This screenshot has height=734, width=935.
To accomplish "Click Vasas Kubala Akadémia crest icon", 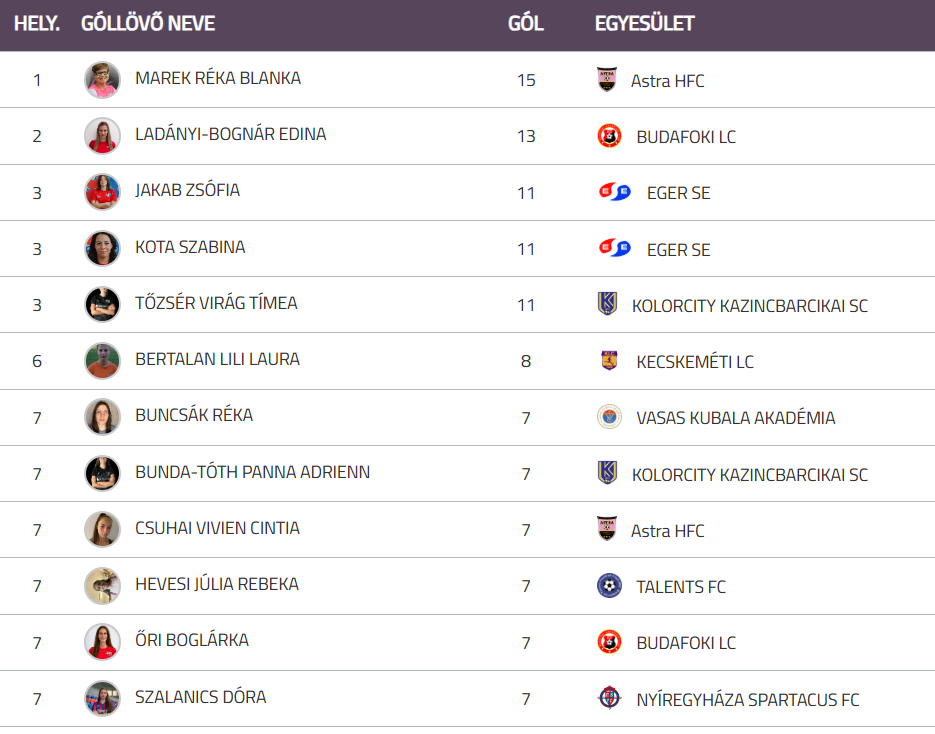I will (609, 417).
